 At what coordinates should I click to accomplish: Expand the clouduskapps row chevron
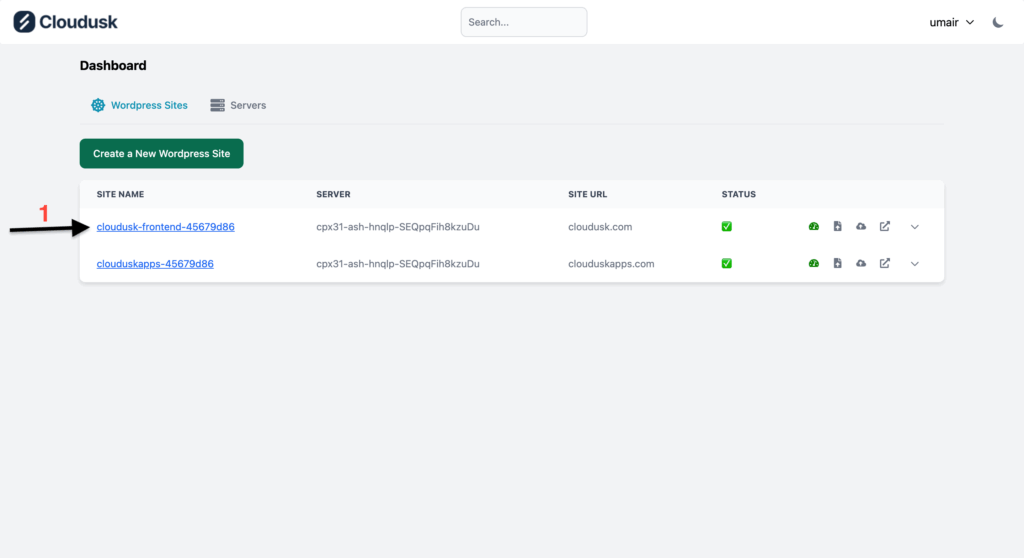(914, 264)
